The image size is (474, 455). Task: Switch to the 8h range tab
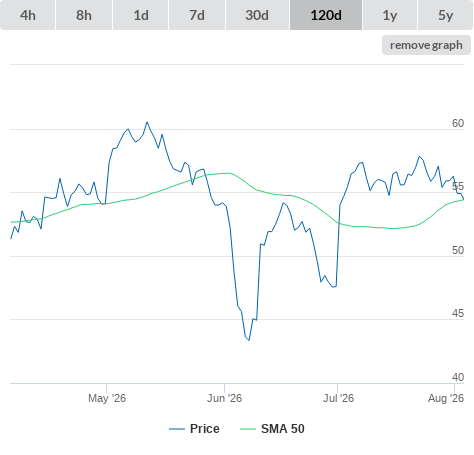(x=84, y=15)
